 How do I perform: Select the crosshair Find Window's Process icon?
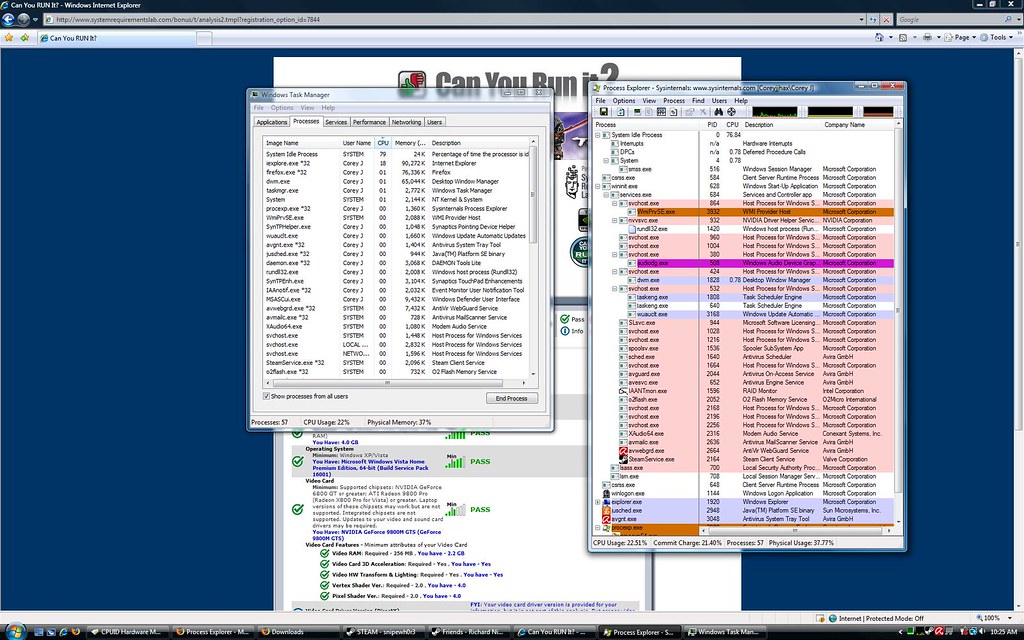(731, 112)
